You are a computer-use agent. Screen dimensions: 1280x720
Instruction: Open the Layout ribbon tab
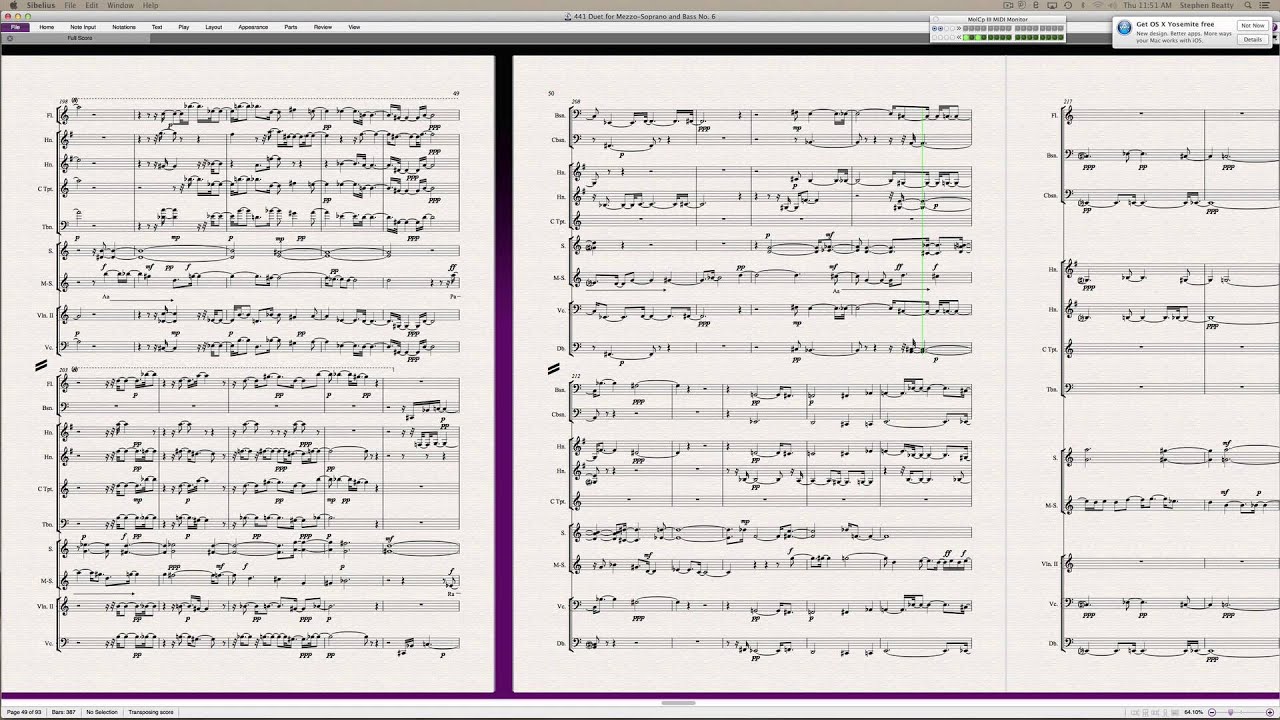point(213,27)
